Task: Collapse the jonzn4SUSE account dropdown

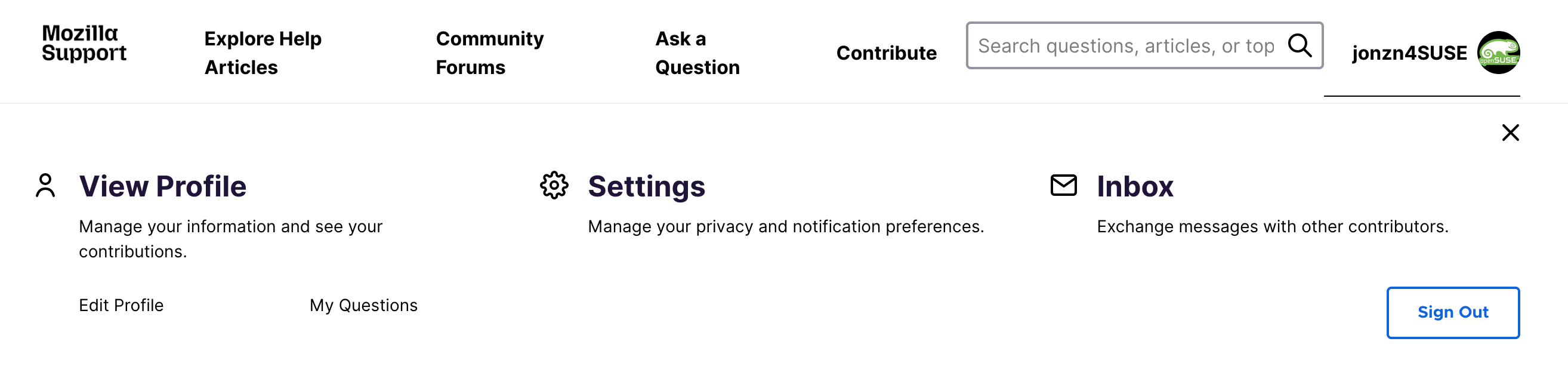Action: [x=1409, y=53]
